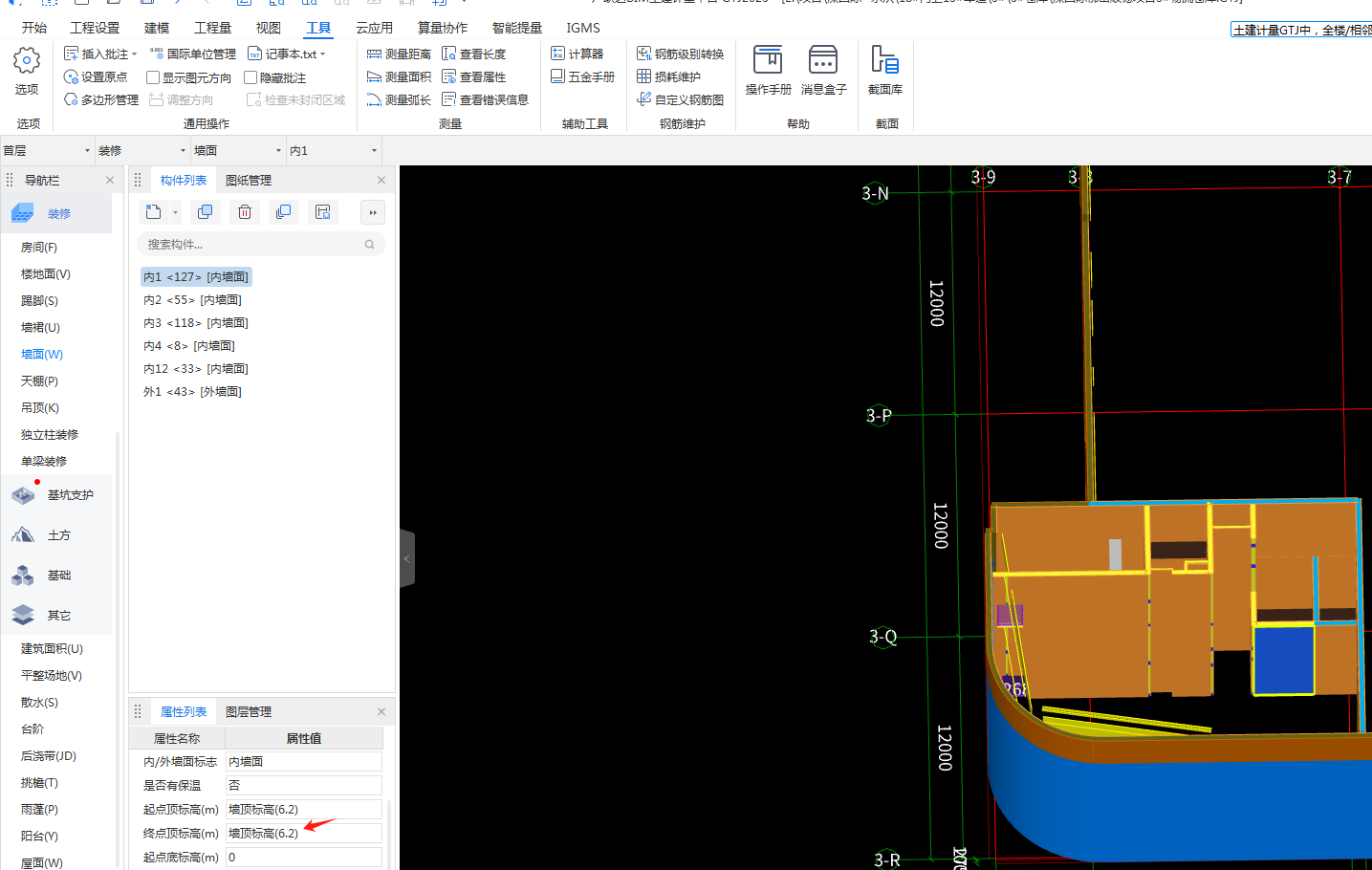Start the 测量面积 measure area tool
The width and height of the screenshot is (1372, 870).
(x=399, y=76)
